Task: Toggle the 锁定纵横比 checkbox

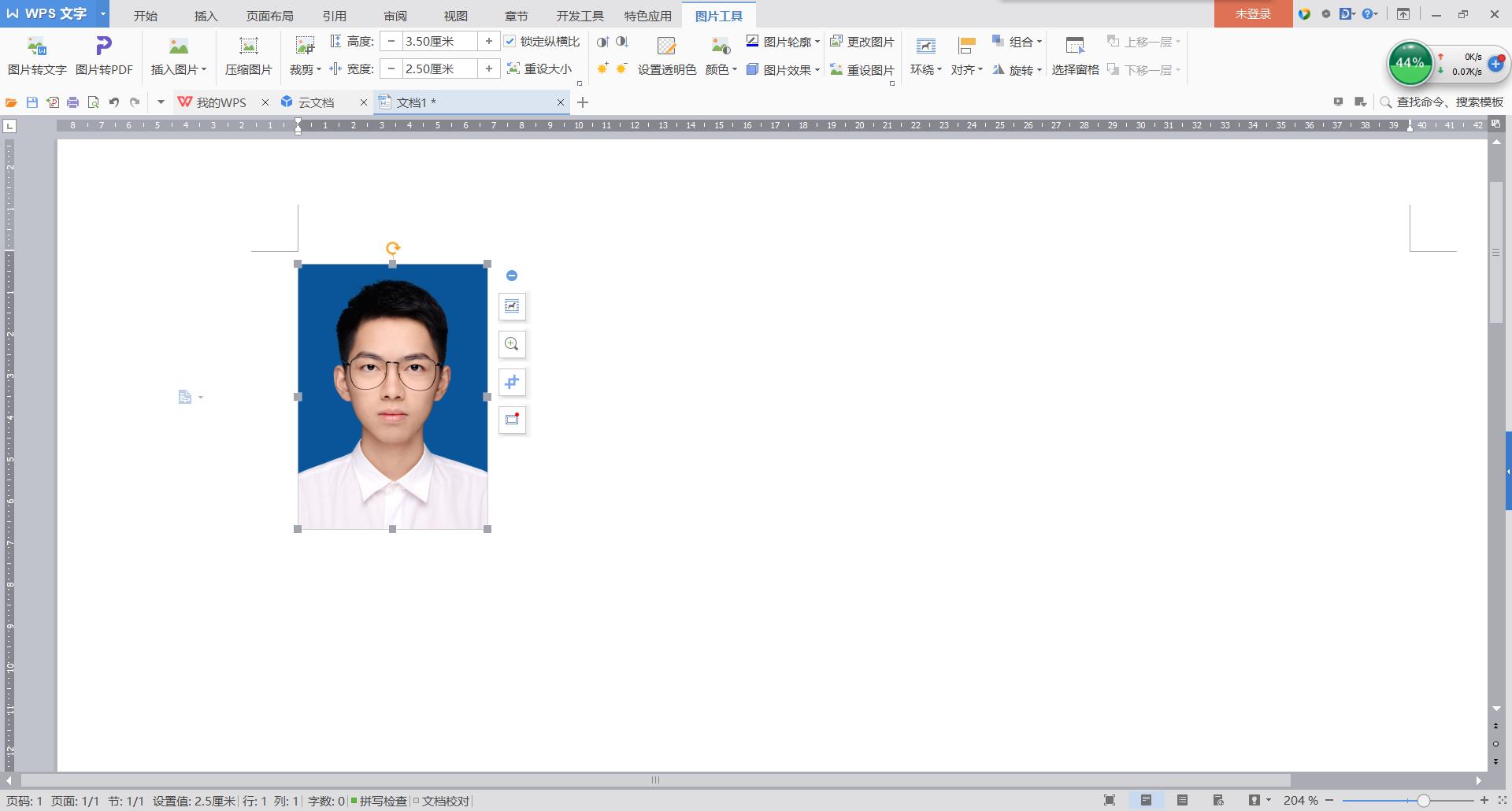Action: click(510, 42)
